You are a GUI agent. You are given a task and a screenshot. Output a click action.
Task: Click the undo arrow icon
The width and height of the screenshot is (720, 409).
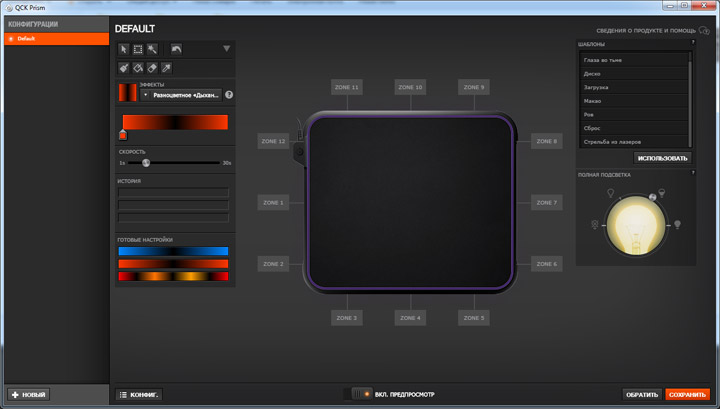pyautogui.click(x=176, y=49)
